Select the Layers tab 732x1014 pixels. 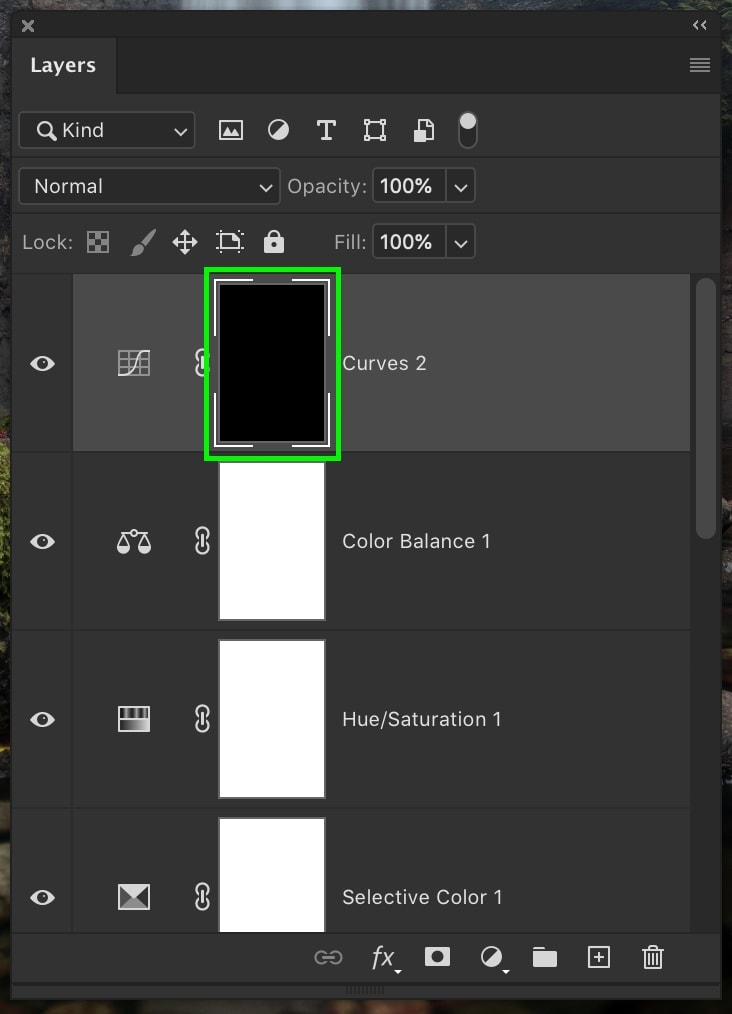tap(63, 65)
